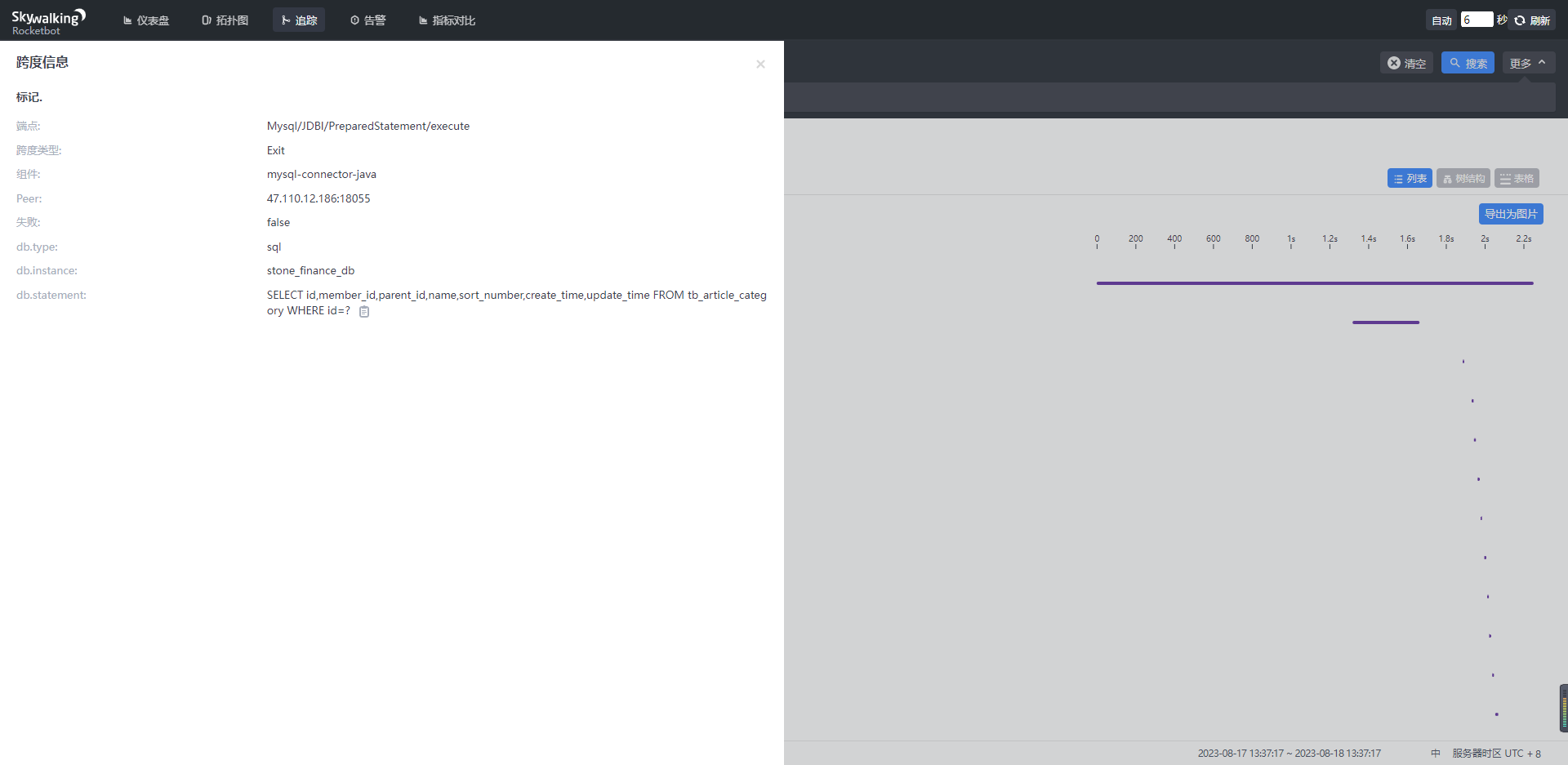Click the 'Exit' span type value
Image resolution: width=1568 pixels, height=765 pixels.
pyautogui.click(x=276, y=150)
